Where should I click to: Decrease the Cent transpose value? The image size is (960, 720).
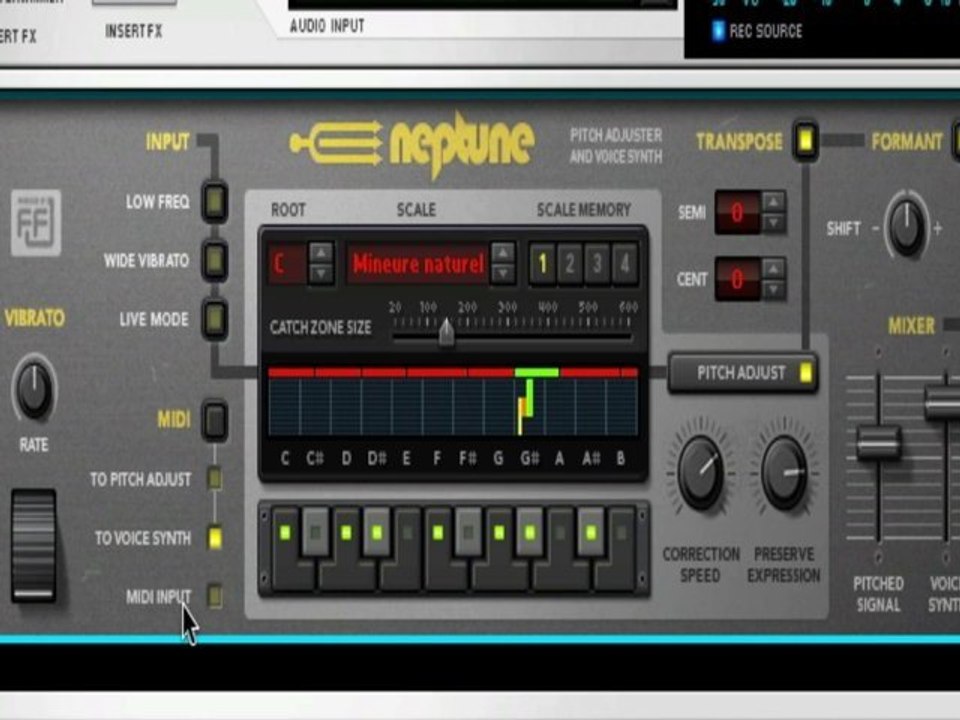(773, 290)
